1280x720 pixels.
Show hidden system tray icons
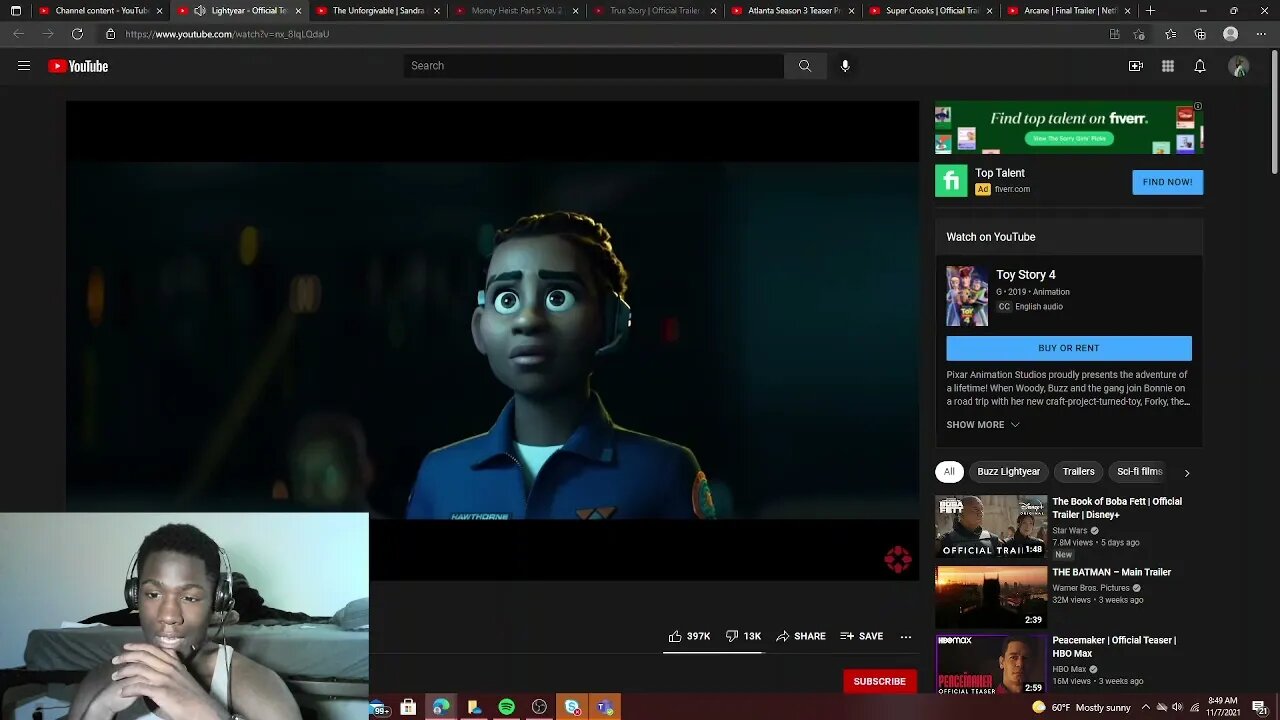[1146, 707]
